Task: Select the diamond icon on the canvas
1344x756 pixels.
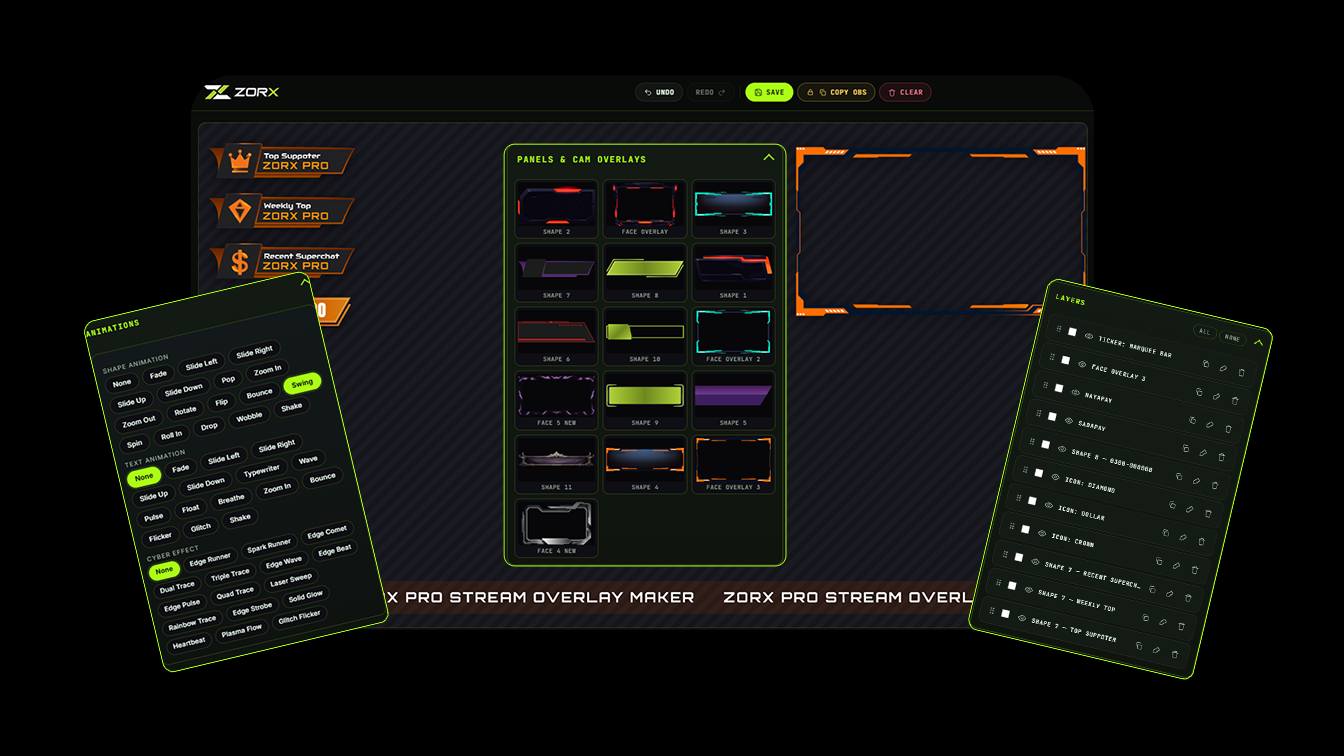Action: pyautogui.click(x=239, y=210)
